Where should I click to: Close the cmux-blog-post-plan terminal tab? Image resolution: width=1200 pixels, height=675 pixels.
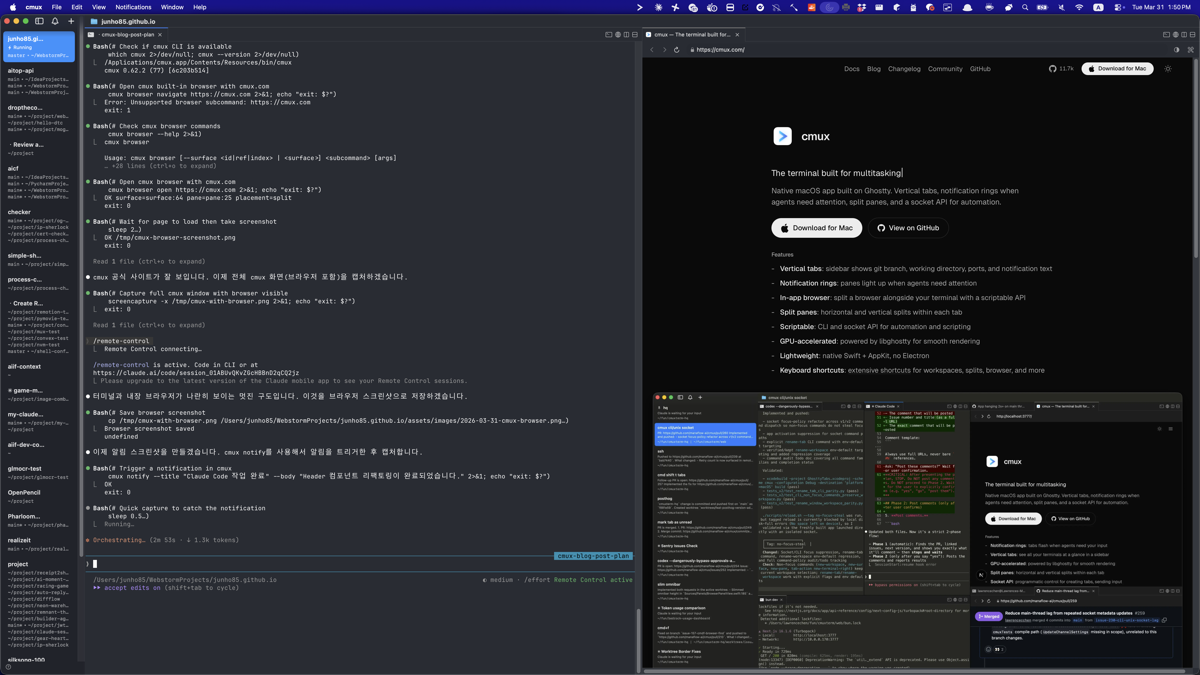coord(160,35)
